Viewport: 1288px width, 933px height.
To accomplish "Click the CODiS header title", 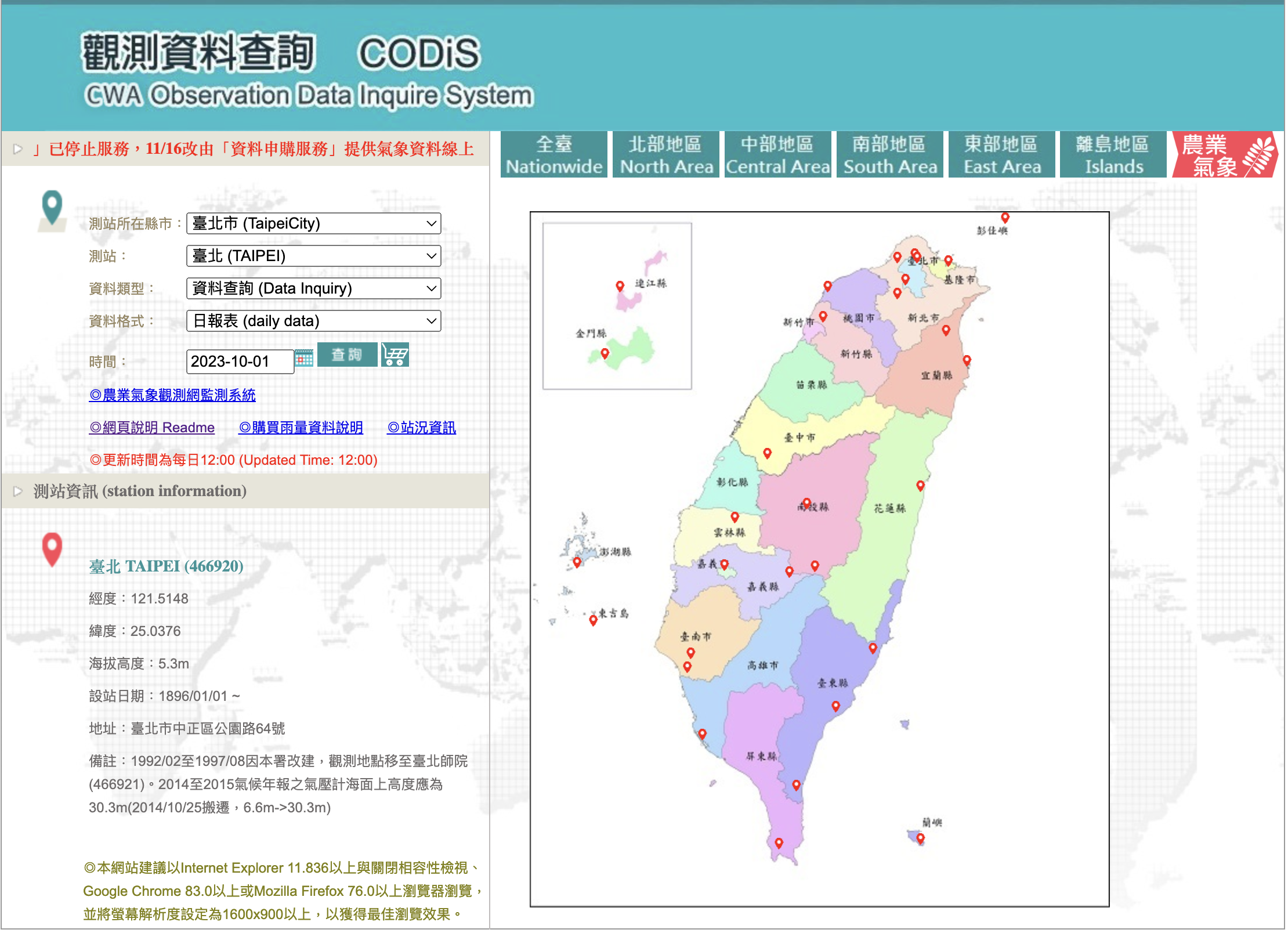I will click(419, 53).
